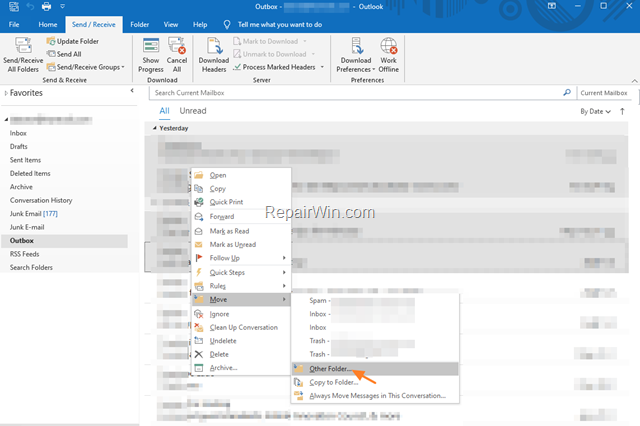Choose Forward in context menu

(241, 217)
